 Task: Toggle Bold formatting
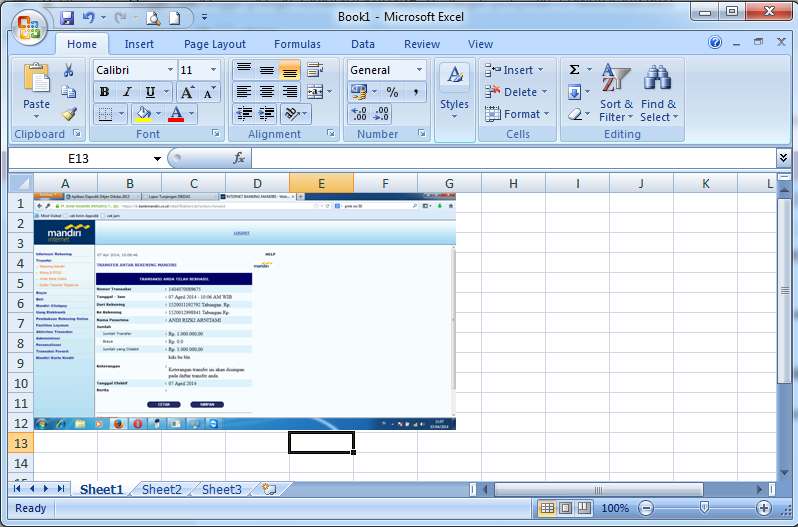(x=105, y=92)
